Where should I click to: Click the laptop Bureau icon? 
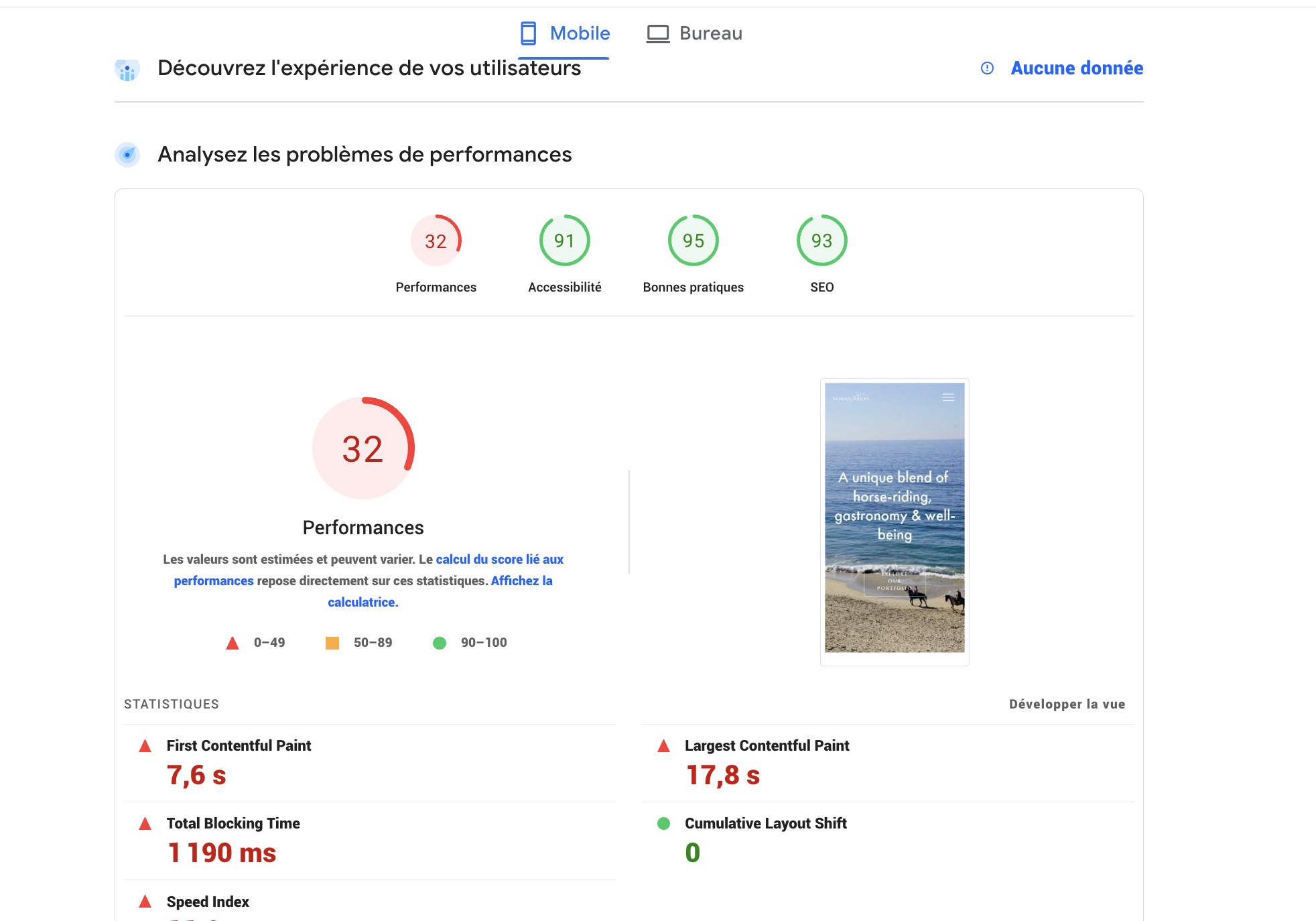[658, 34]
